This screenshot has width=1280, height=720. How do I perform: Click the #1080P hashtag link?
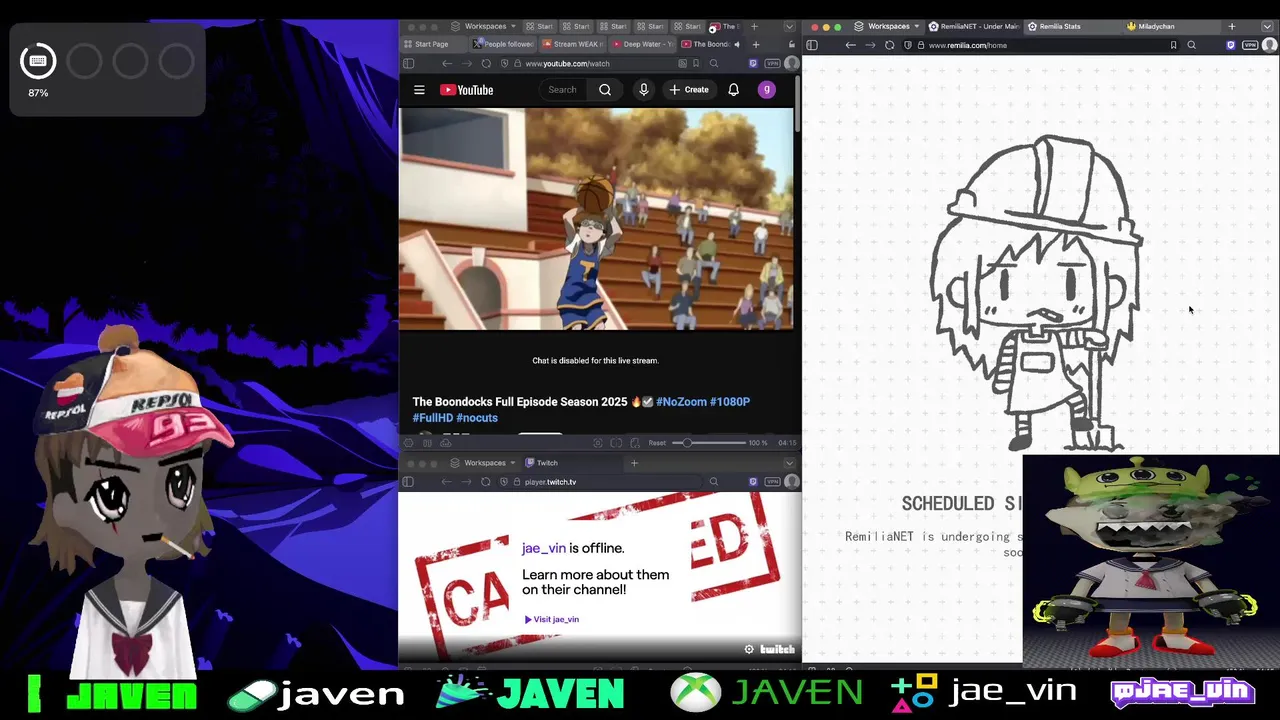coord(730,402)
